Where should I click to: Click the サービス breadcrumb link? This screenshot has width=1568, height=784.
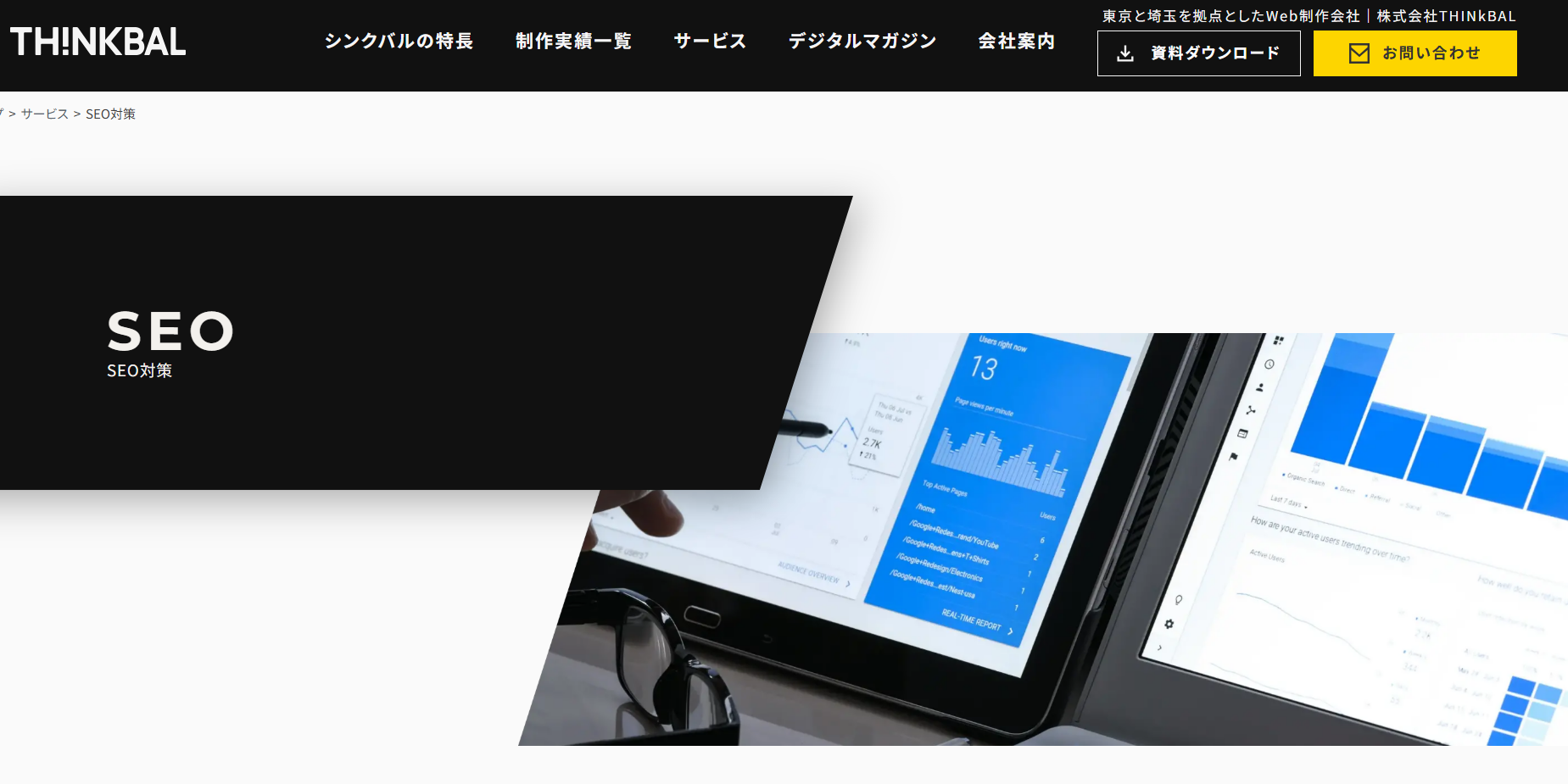43,113
